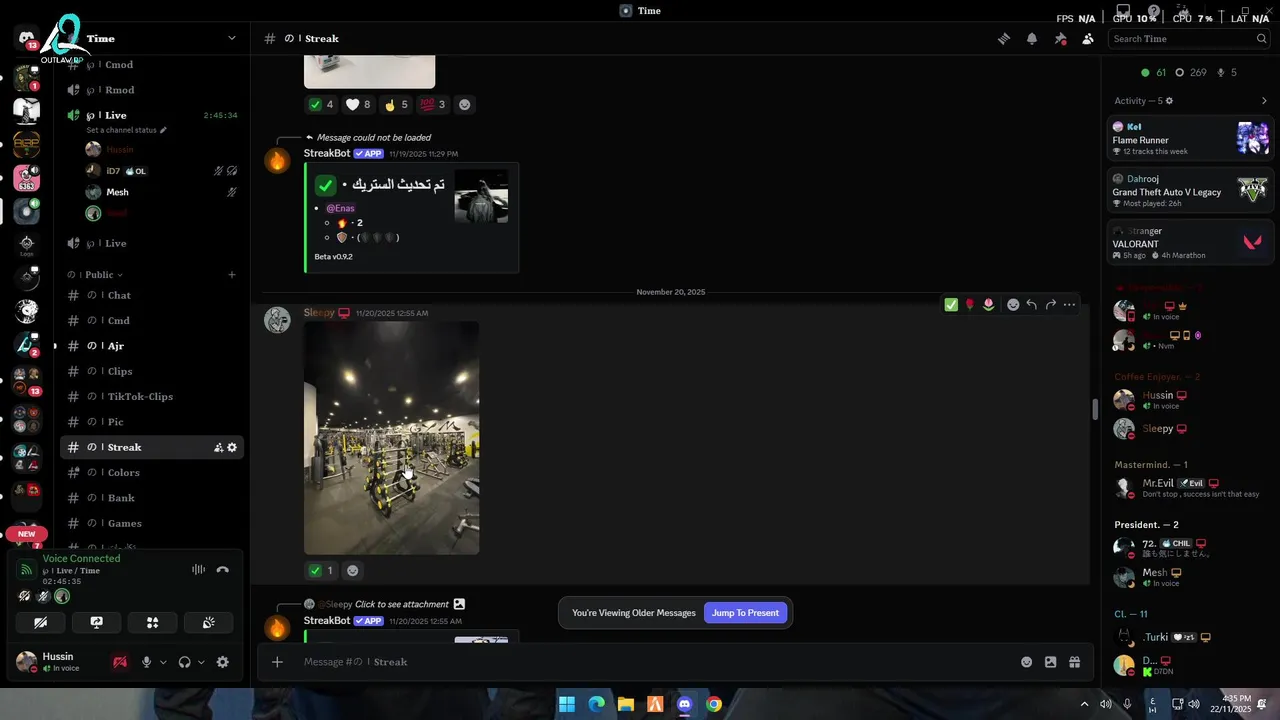
Task: Toggle 100 emoji reaction with count 3
Action: [x=433, y=104]
